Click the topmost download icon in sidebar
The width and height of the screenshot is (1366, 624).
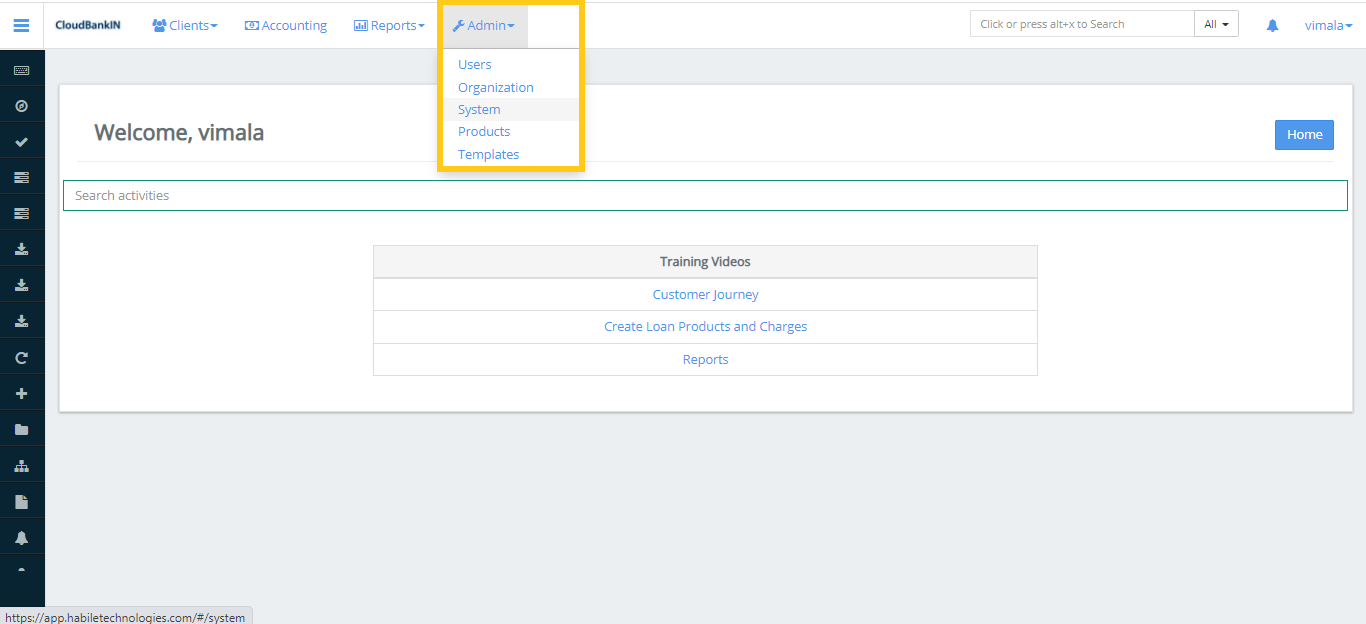coord(22,248)
